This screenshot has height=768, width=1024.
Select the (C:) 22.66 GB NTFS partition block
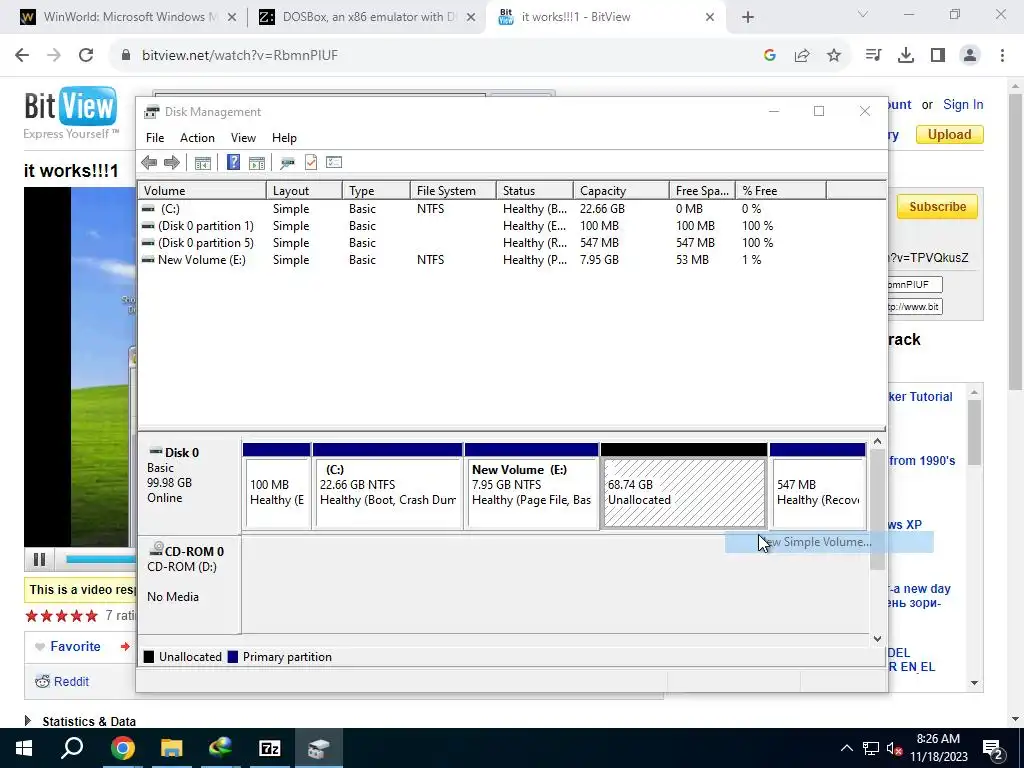click(x=388, y=485)
